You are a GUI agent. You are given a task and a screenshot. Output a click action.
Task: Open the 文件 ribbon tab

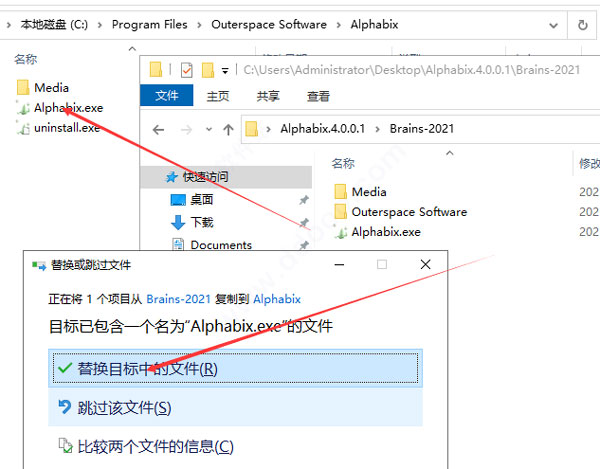pos(166,96)
